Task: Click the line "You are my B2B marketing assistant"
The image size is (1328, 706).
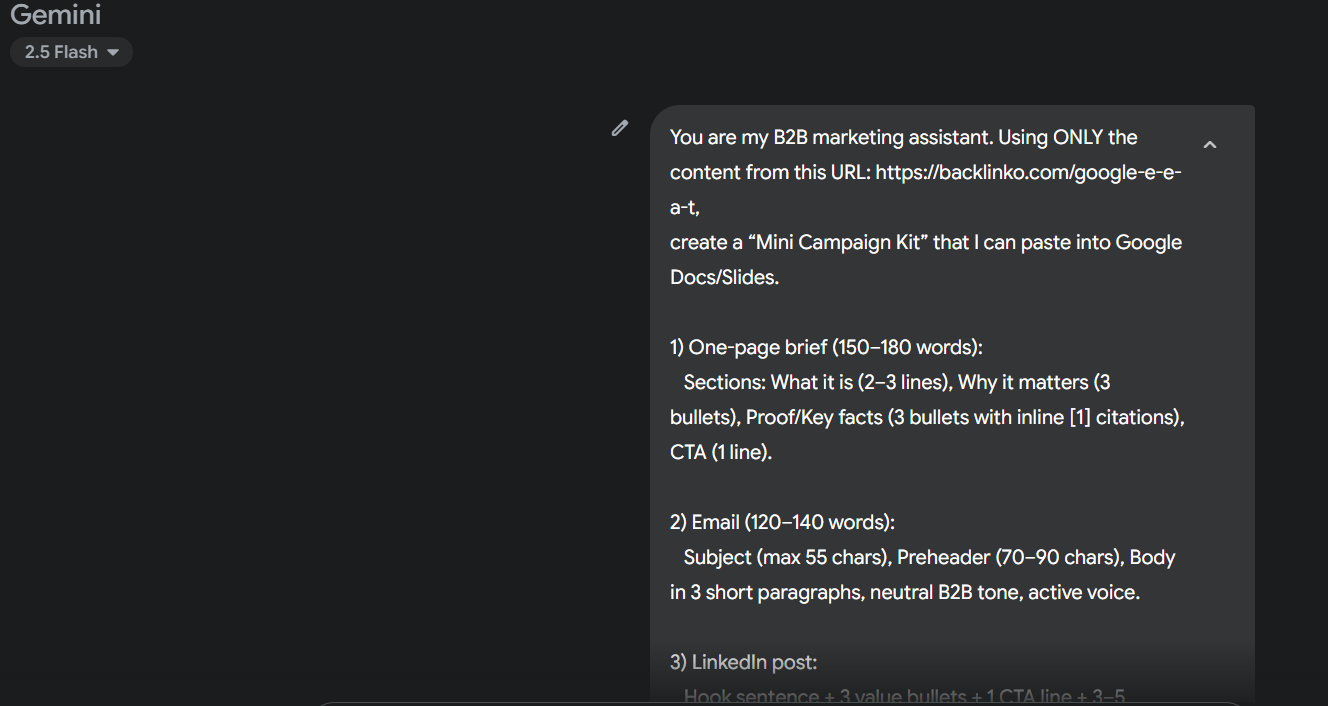Action: click(x=830, y=137)
